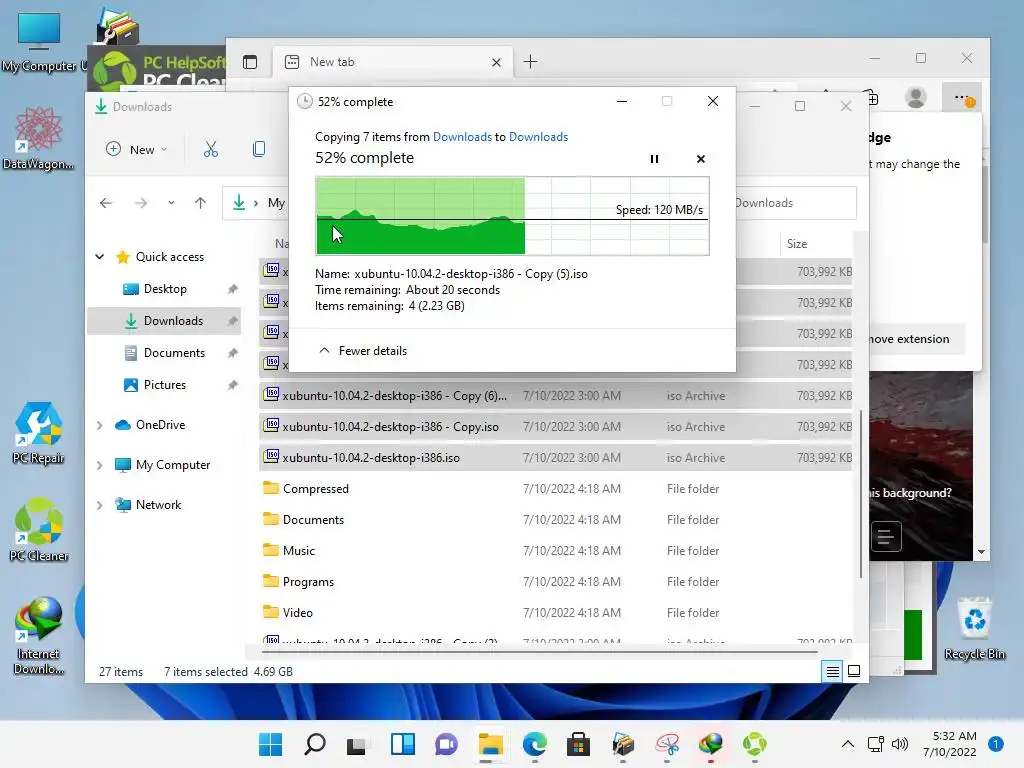
Task: Select xubuntu-10.04.2-desktop-i386 - Copy.iso file
Action: tap(556, 426)
